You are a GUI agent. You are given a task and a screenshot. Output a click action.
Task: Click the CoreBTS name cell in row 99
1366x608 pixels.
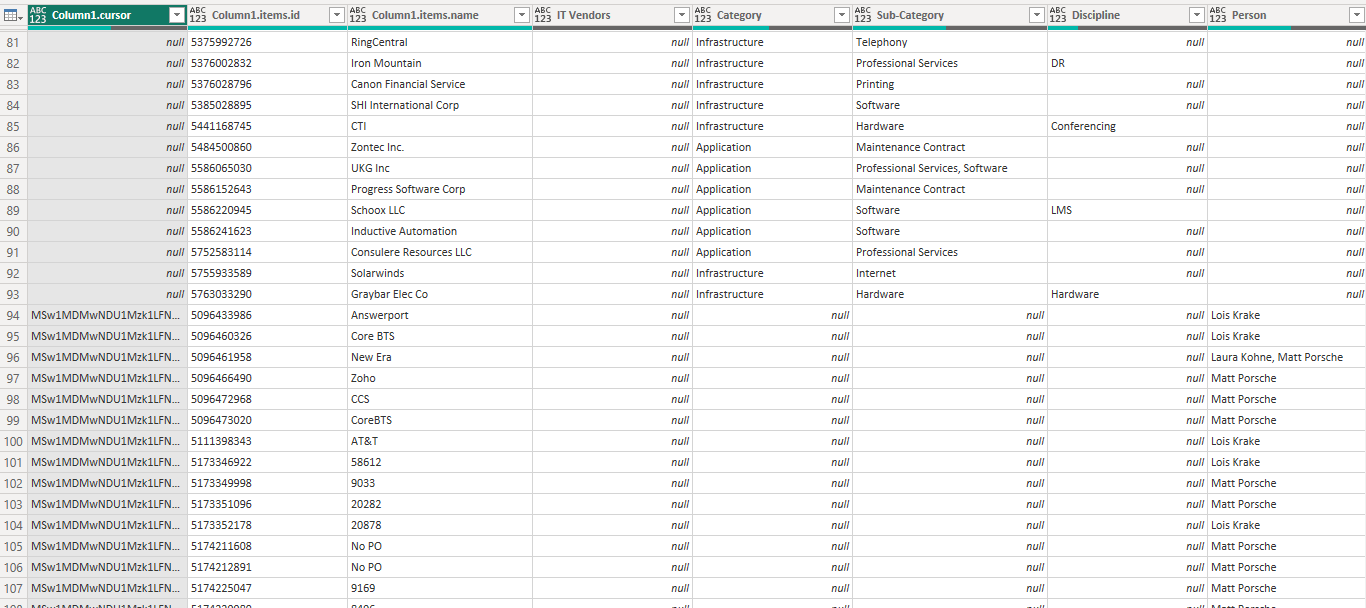[440, 420]
